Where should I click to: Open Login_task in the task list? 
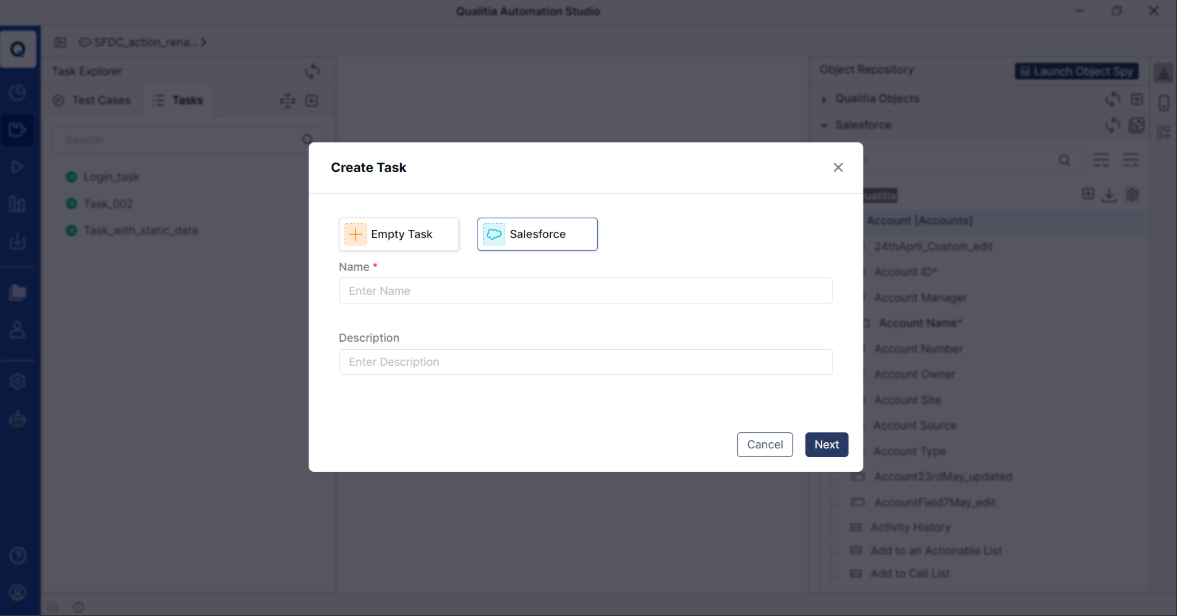click(111, 177)
